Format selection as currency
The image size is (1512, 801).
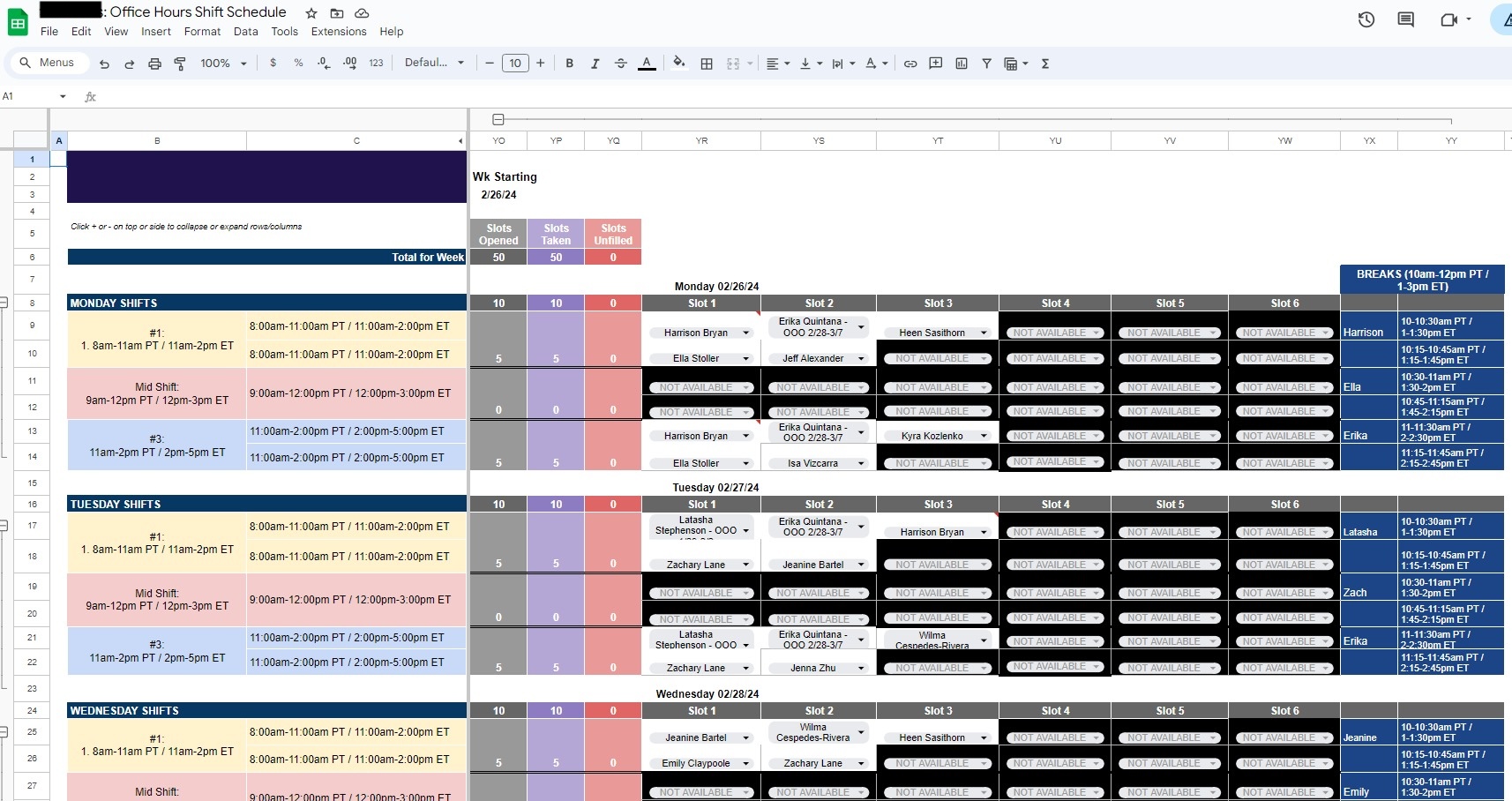273,64
